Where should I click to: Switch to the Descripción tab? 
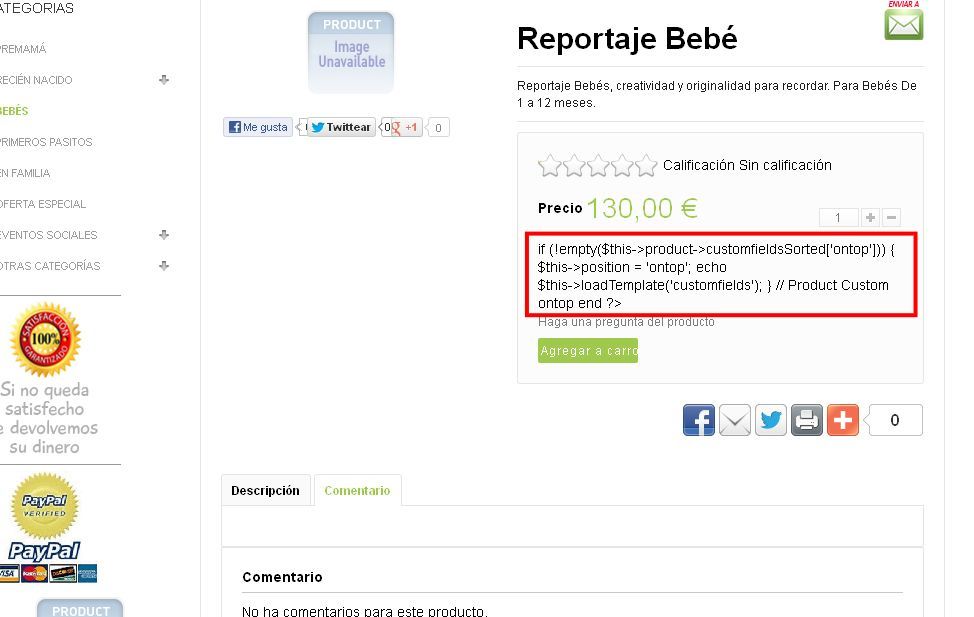click(x=265, y=490)
